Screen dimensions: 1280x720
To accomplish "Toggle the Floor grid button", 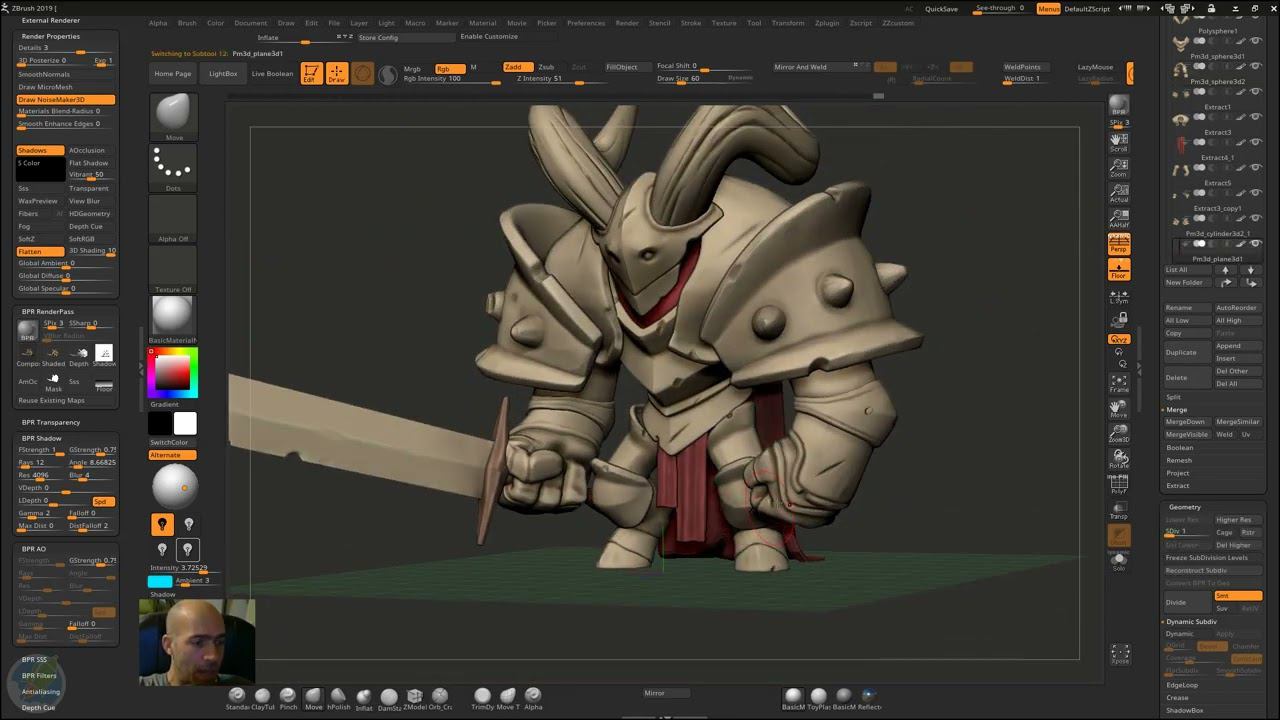I will point(1119,269).
